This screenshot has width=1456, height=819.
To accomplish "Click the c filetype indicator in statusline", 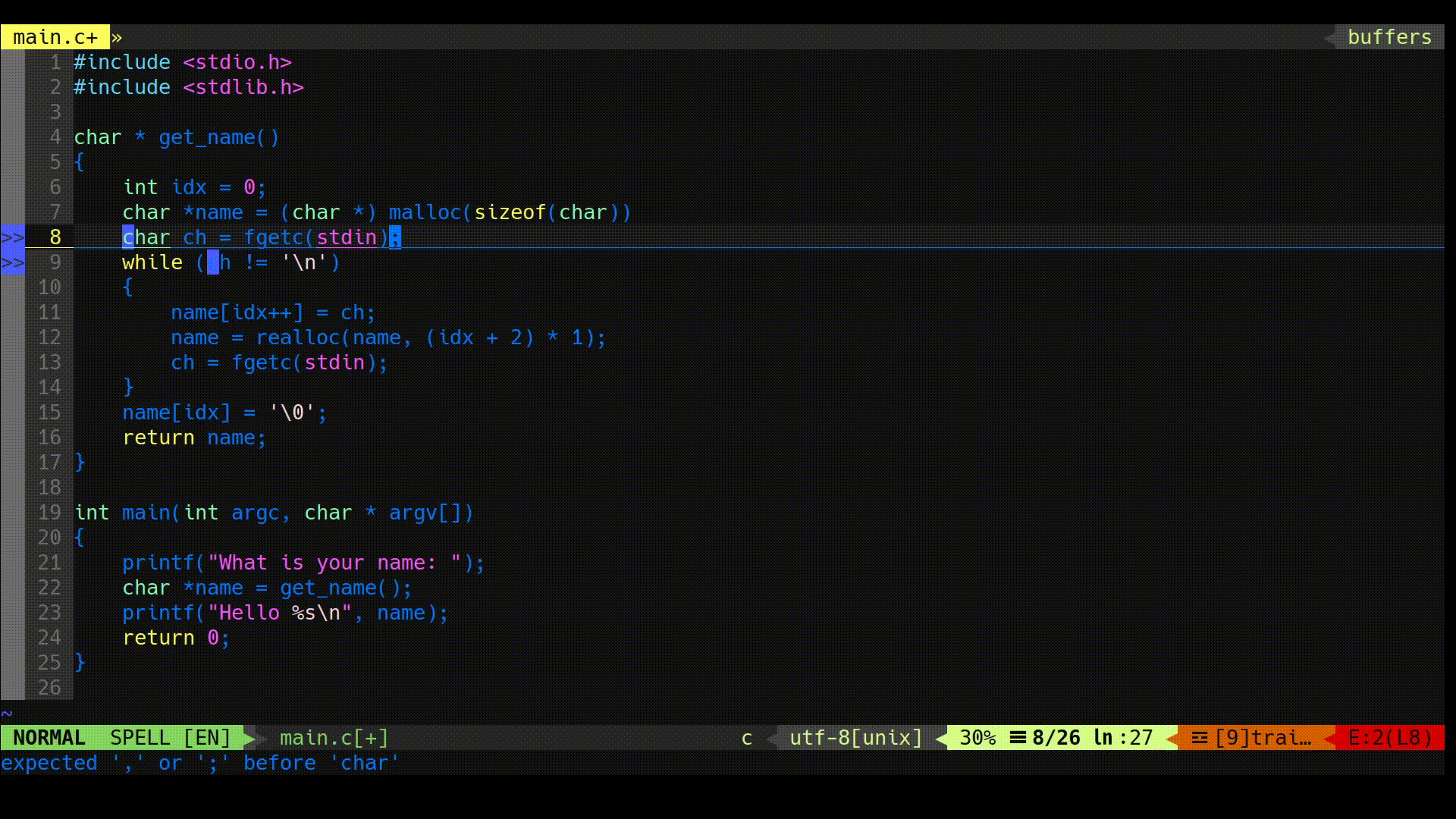I will (747, 738).
